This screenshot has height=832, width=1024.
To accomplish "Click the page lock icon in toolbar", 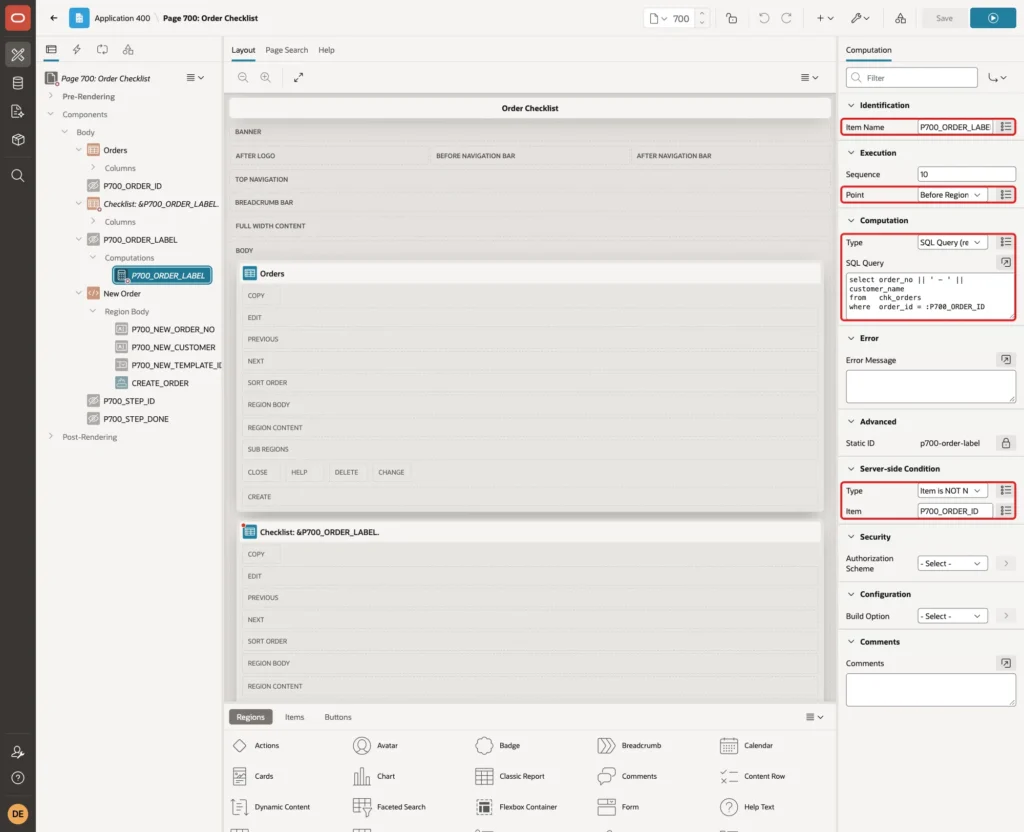I will point(731,18).
